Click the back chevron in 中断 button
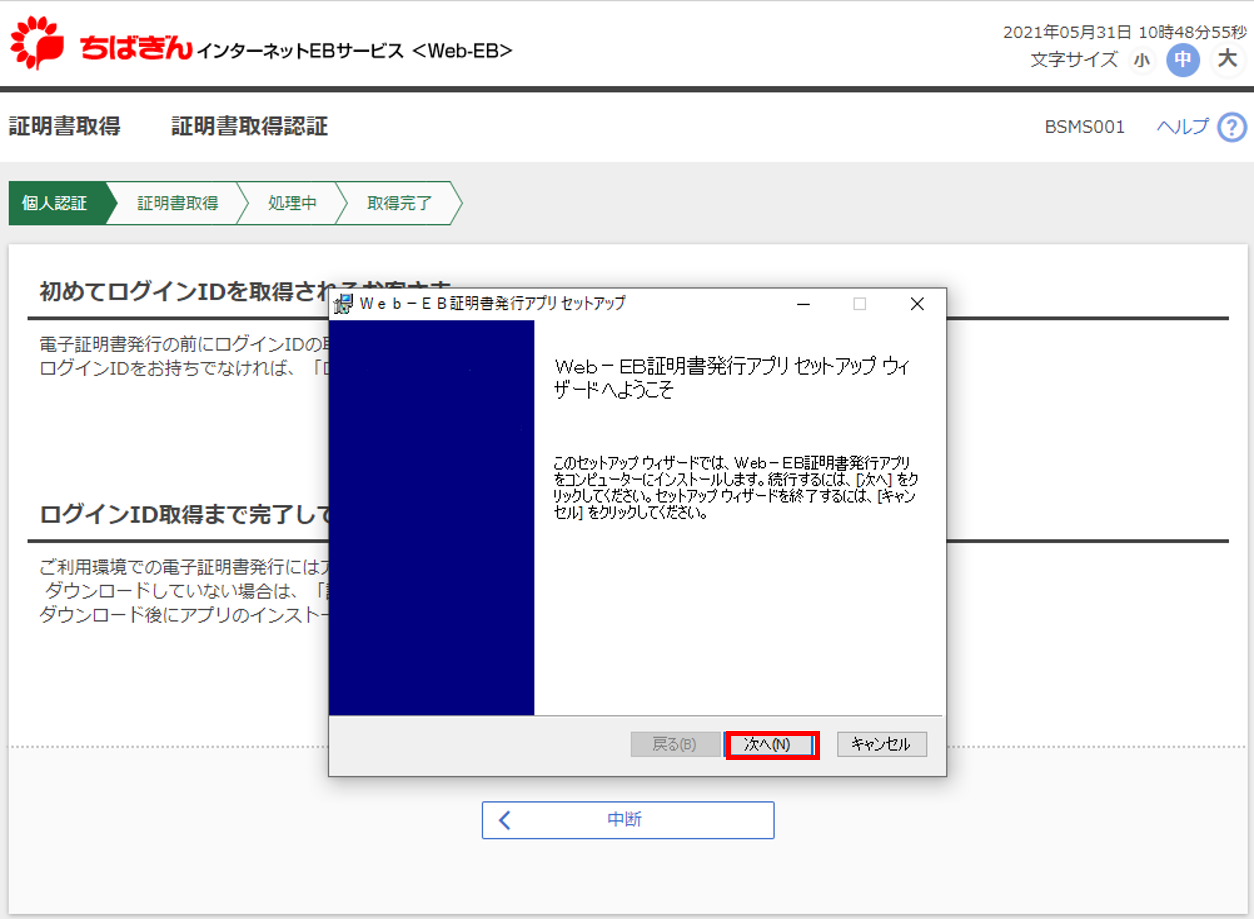 505,820
